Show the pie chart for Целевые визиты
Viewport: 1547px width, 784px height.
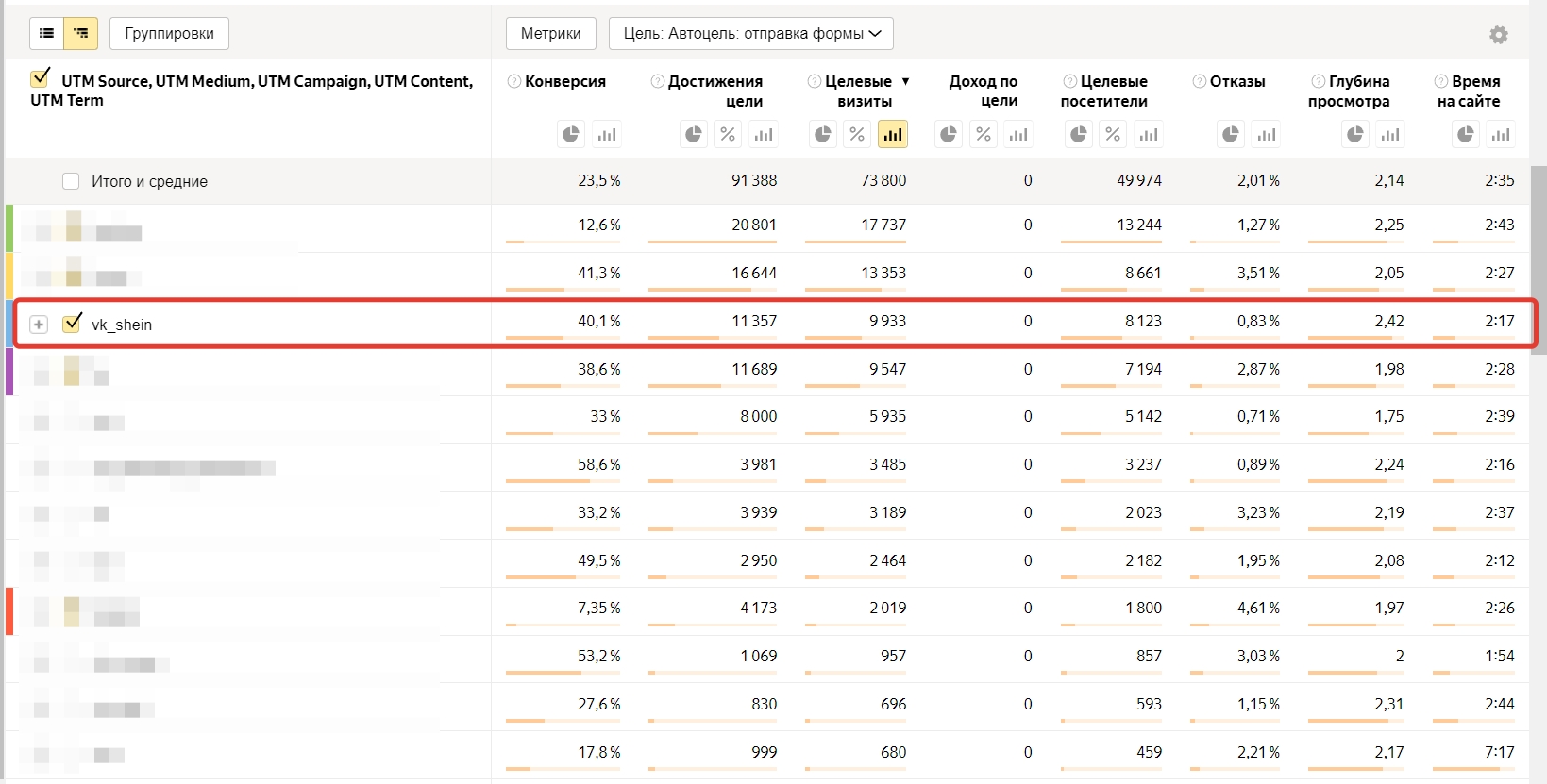click(x=823, y=135)
